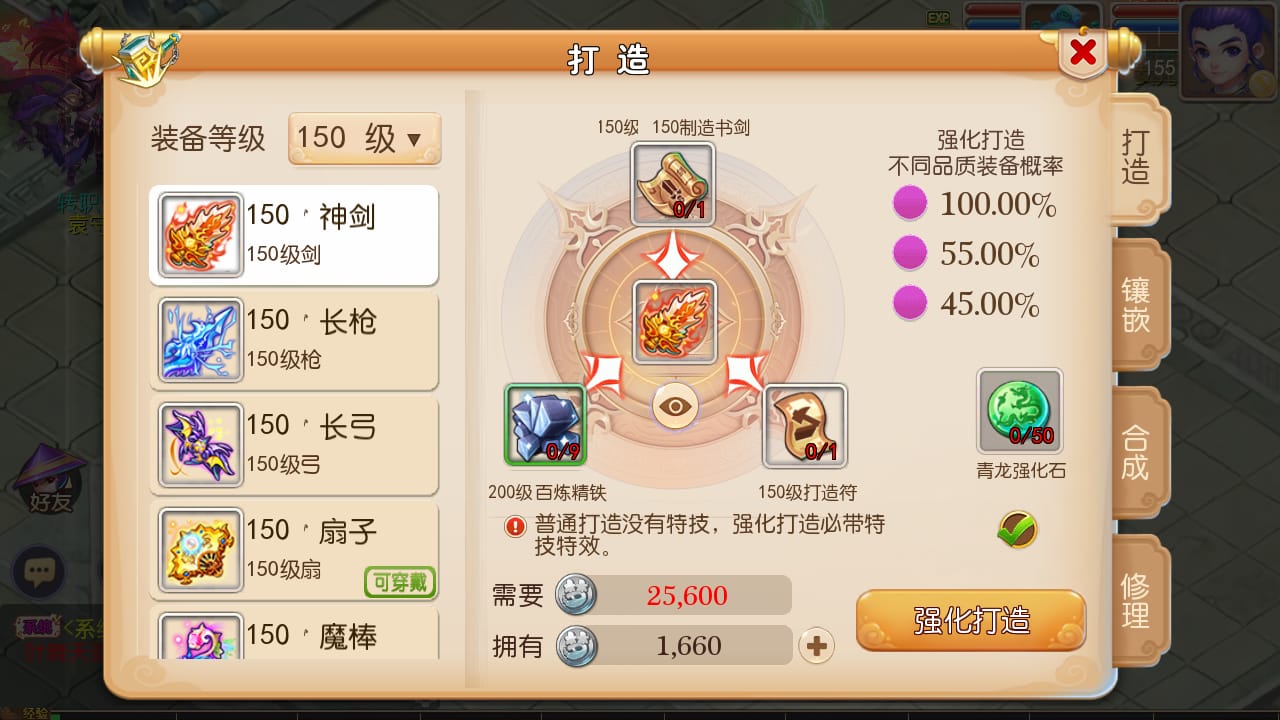The width and height of the screenshot is (1280, 720).
Task: Tap the flaming sword in the forge center
Action: click(675, 322)
